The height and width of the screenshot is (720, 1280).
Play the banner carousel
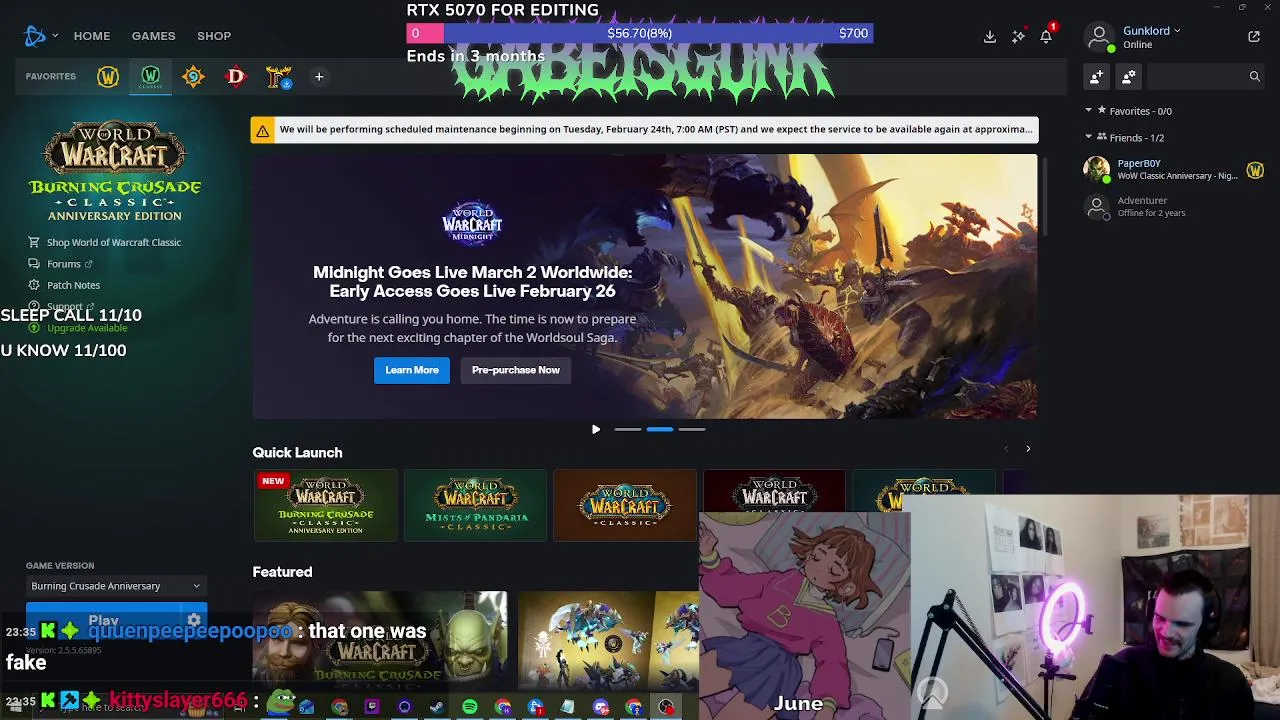click(596, 430)
